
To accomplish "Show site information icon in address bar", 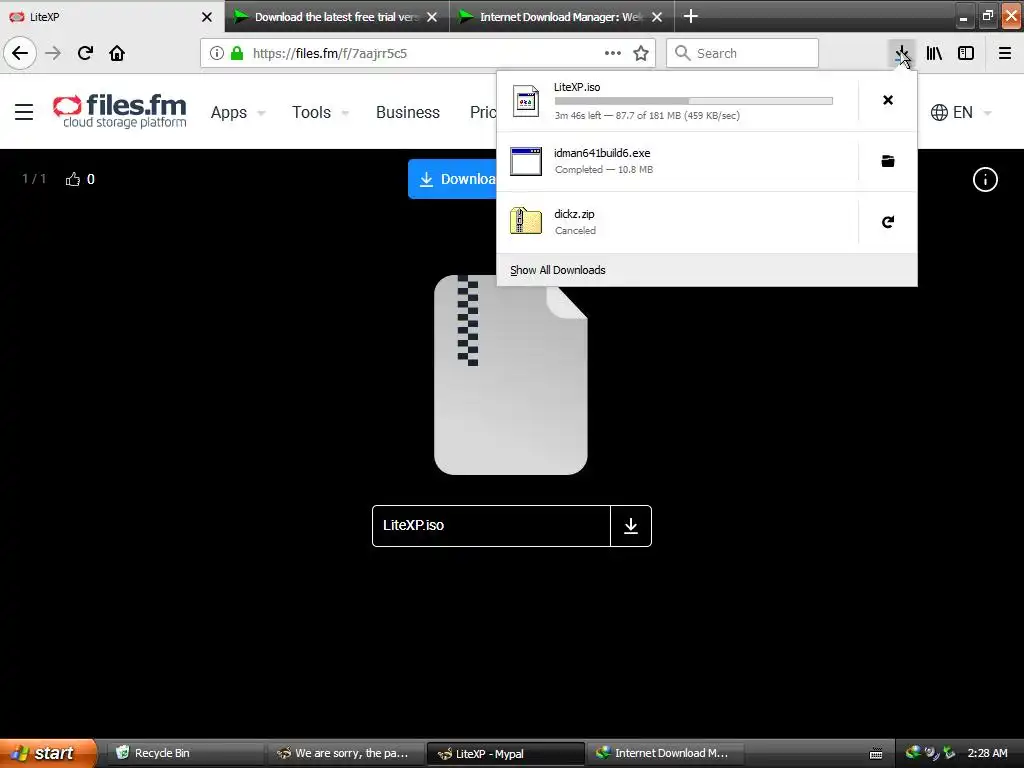I will click(x=217, y=54).
